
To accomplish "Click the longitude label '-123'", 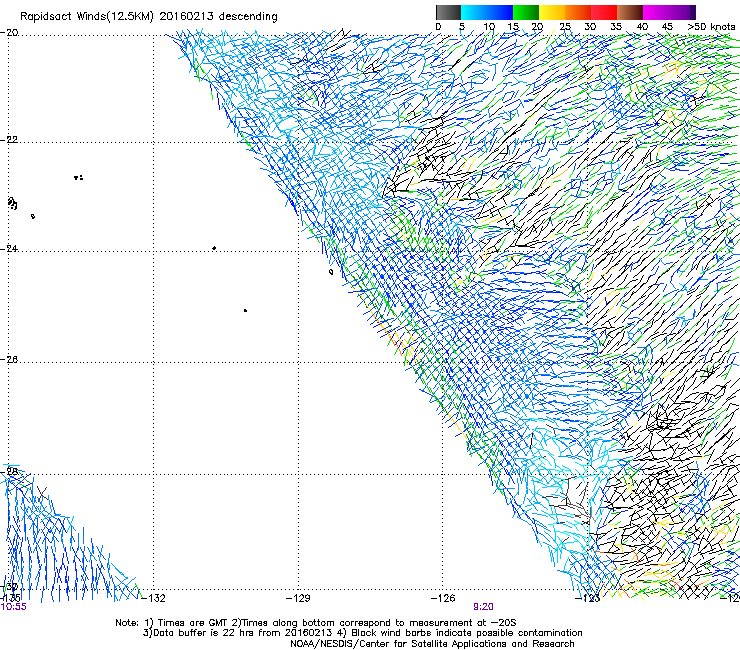I will [x=587, y=598].
